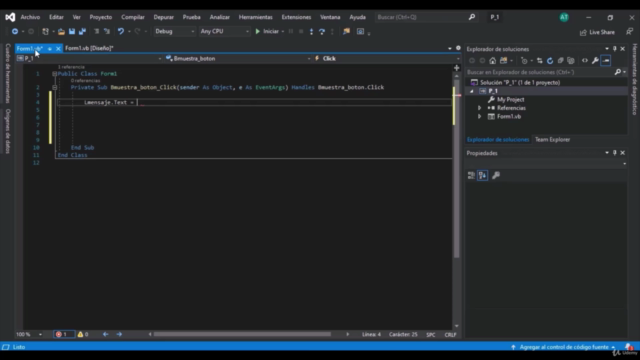The width and height of the screenshot is (640, 360).
Task: Click the Undo arrow icon
Action: 121,31
